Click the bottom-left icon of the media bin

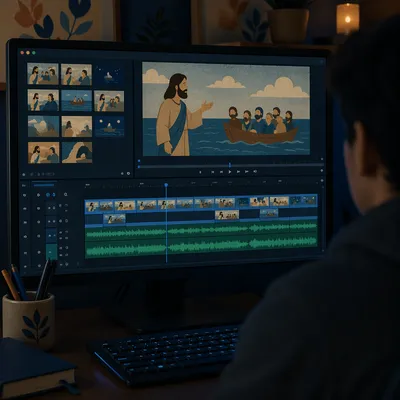pyautogui.click(x=24, y=174)
